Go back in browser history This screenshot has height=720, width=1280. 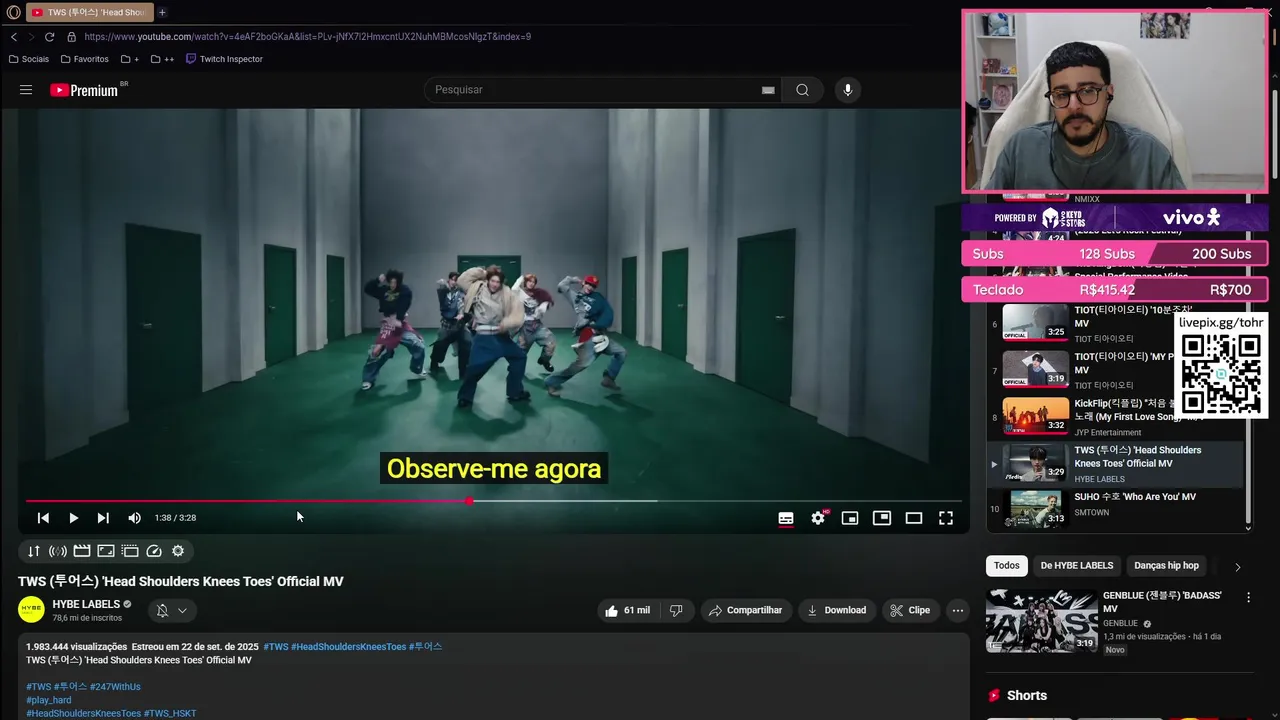pos(14,37)
